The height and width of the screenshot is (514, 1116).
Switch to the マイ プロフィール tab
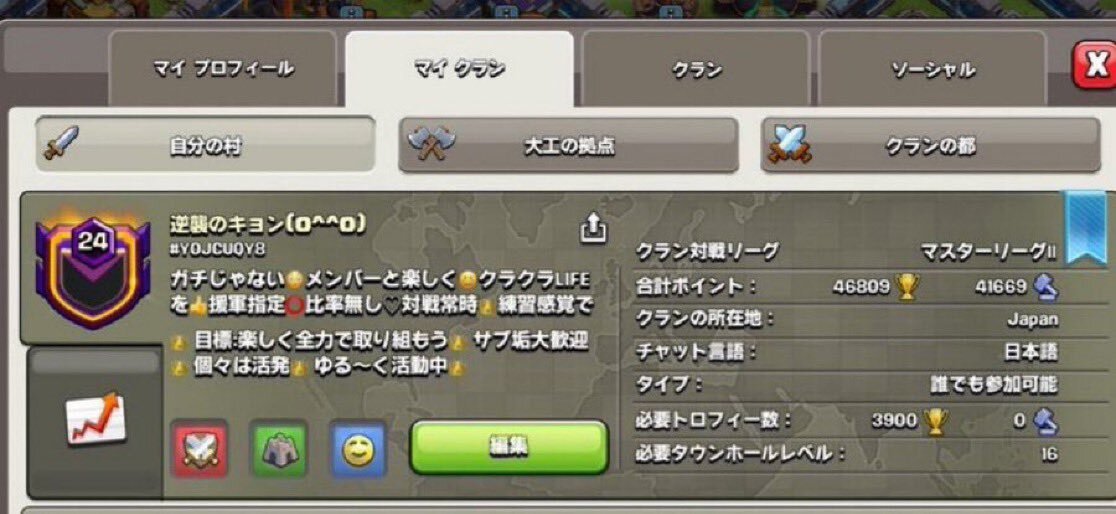pyautogui.click(x=223, y=69)
